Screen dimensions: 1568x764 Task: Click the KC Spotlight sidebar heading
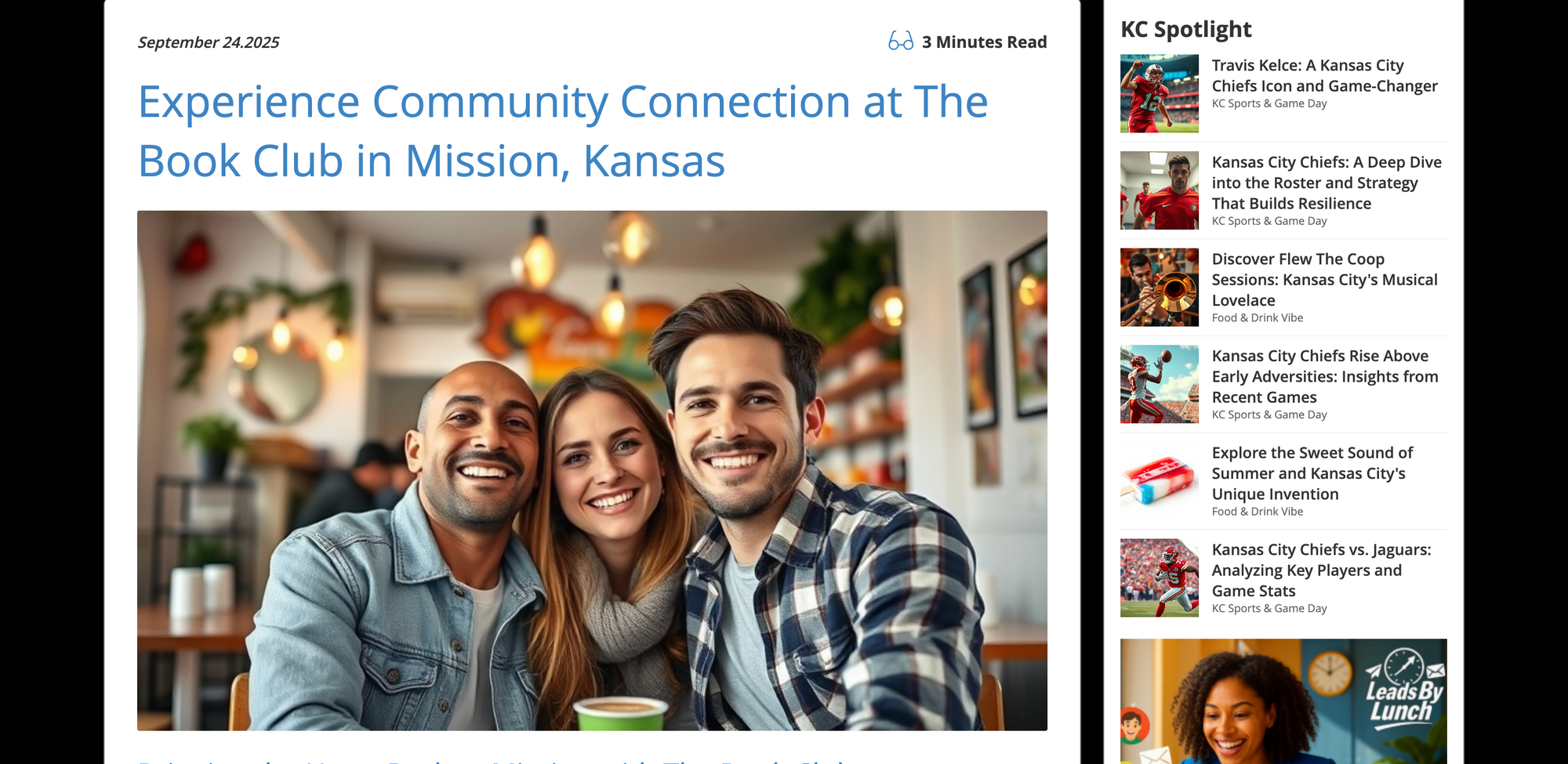(x=1186, y=29)
